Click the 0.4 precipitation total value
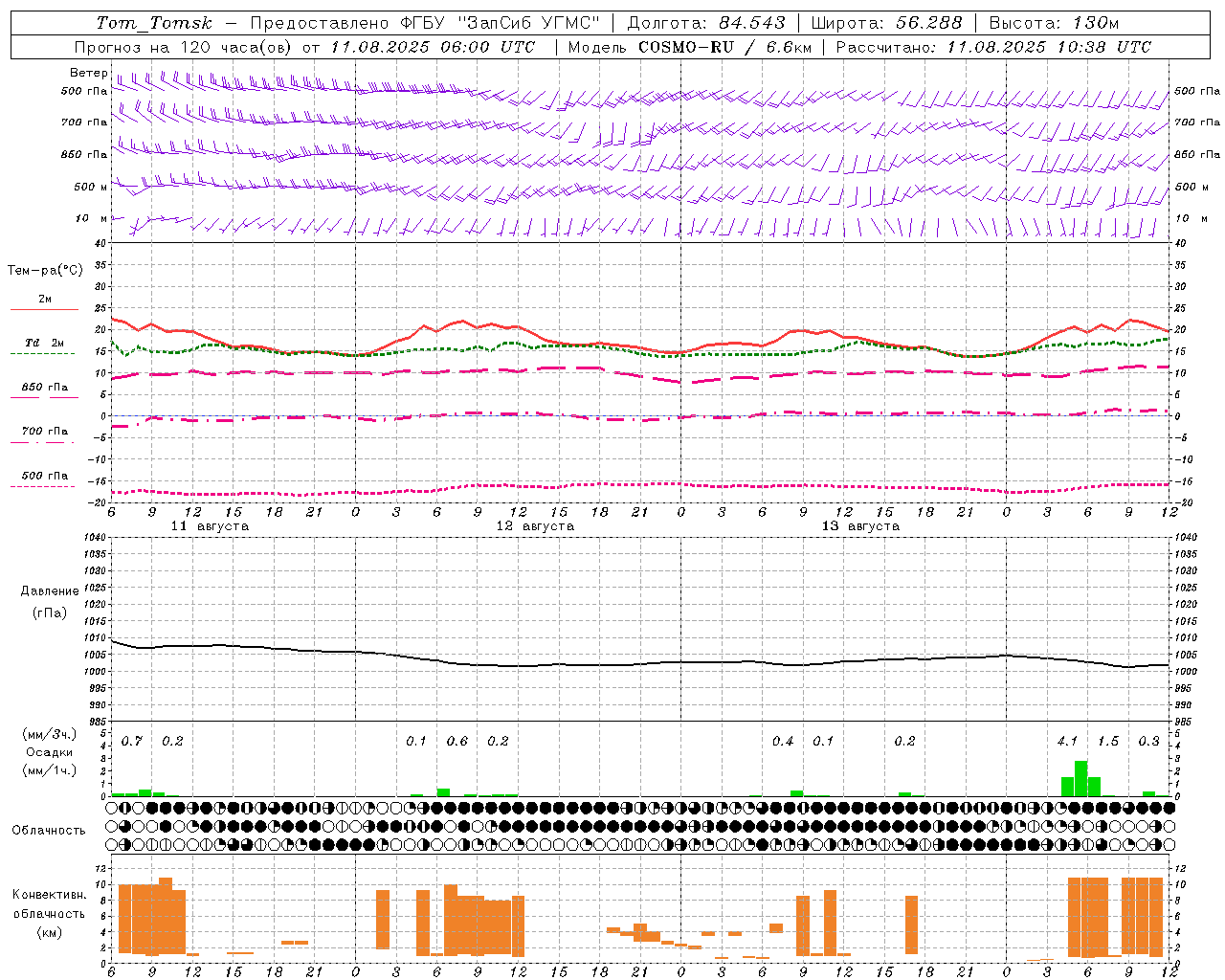 pos(782,742)
